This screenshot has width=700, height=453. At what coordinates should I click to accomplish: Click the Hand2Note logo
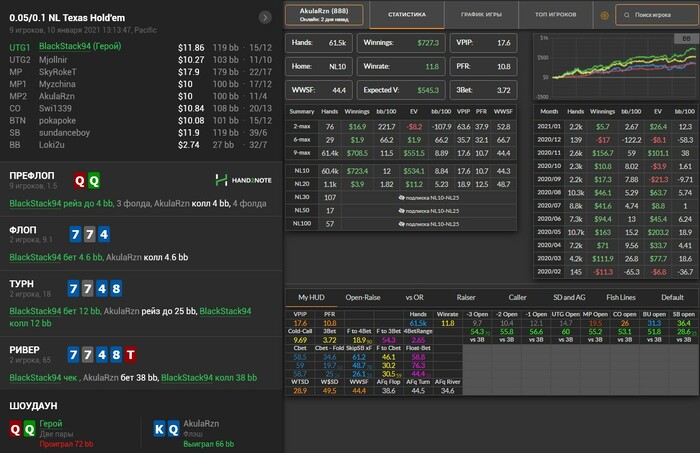tap(243, 180)
